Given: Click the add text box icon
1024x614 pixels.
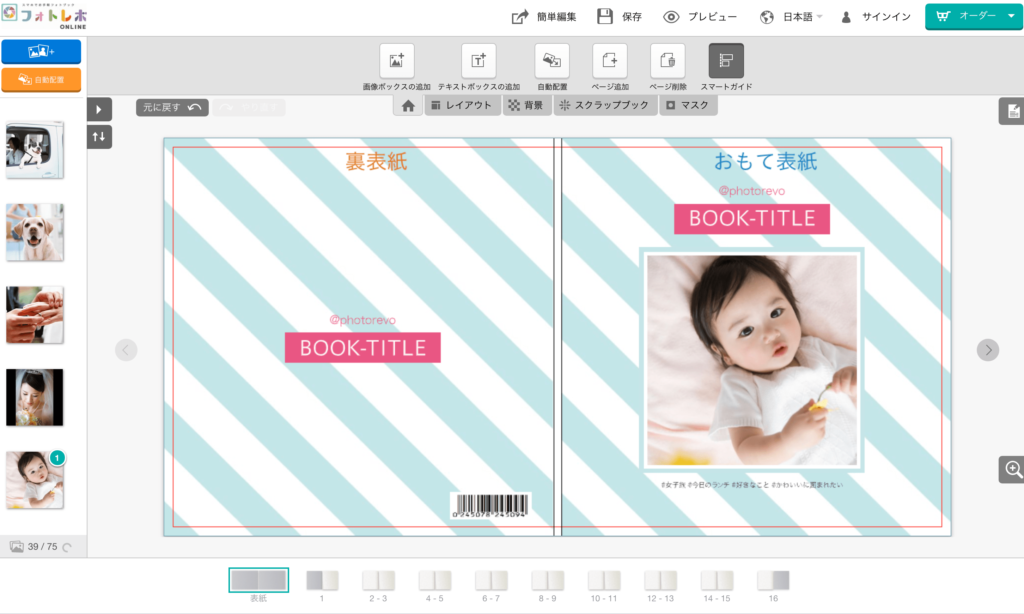Looking at the screenshot, I should (478, 61).
